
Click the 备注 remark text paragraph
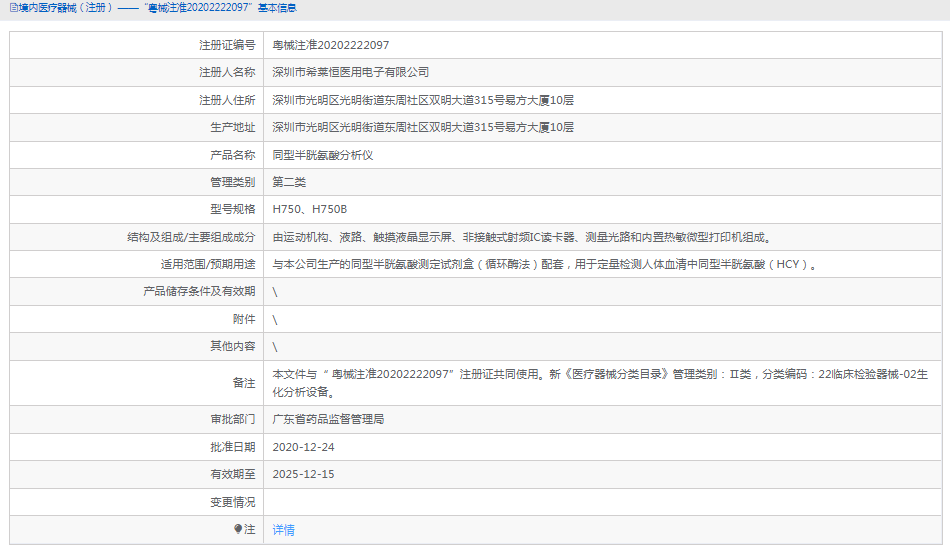click(x=600, y=383)
